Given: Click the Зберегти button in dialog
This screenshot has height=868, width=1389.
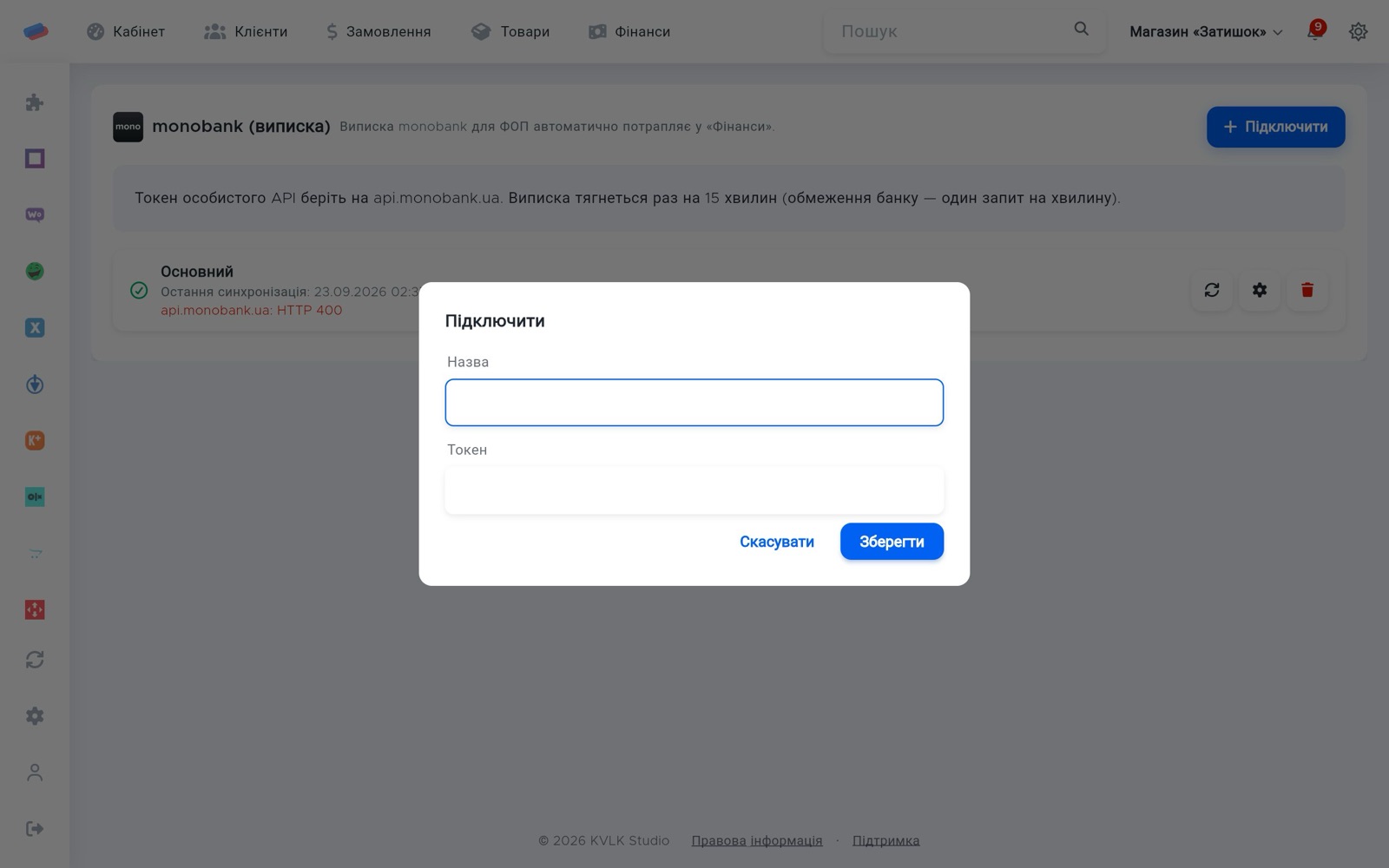Looking at the screenshot, I should click(x=892, y=542).
